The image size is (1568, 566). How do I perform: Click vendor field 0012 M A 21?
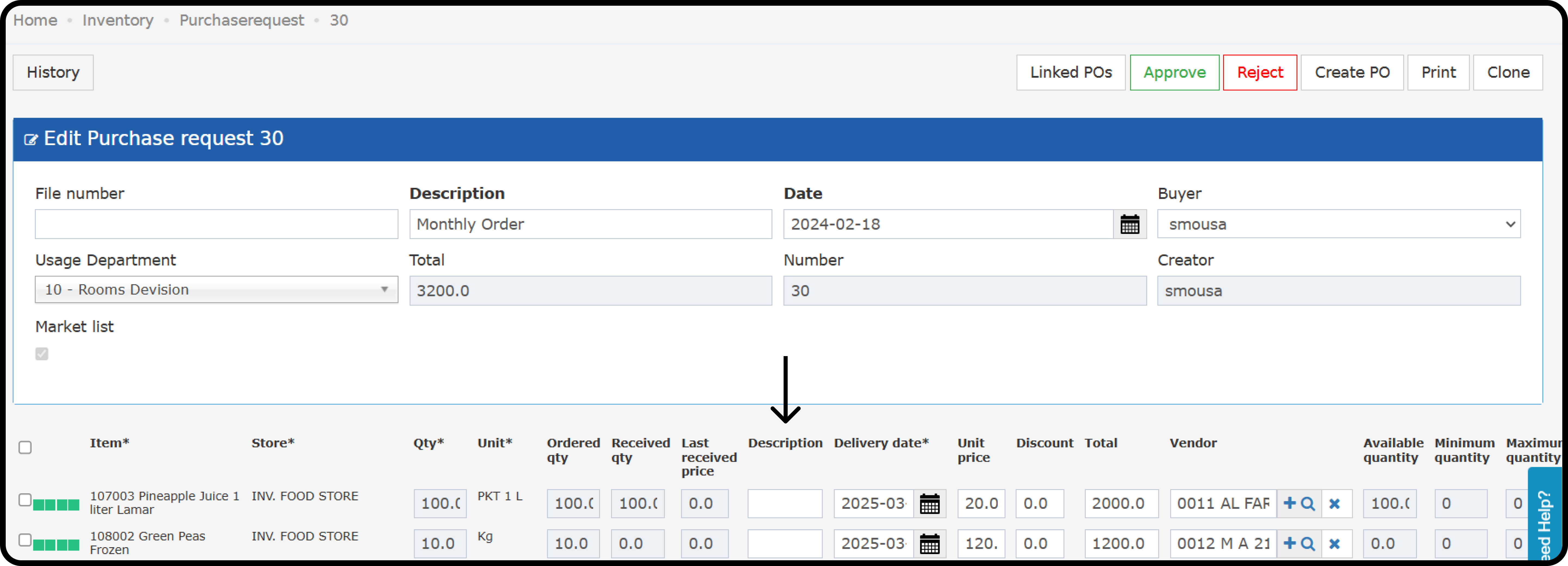1223,543
